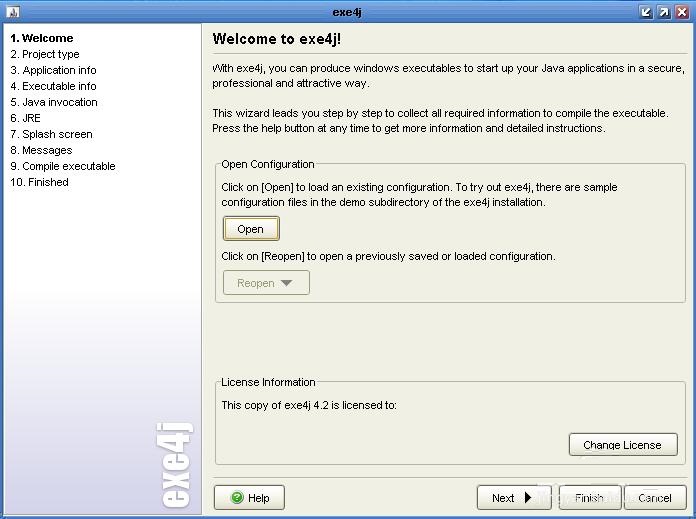Click the Open configuration button
This screenshot has height=519, width=696.
[x=251, y=229]
